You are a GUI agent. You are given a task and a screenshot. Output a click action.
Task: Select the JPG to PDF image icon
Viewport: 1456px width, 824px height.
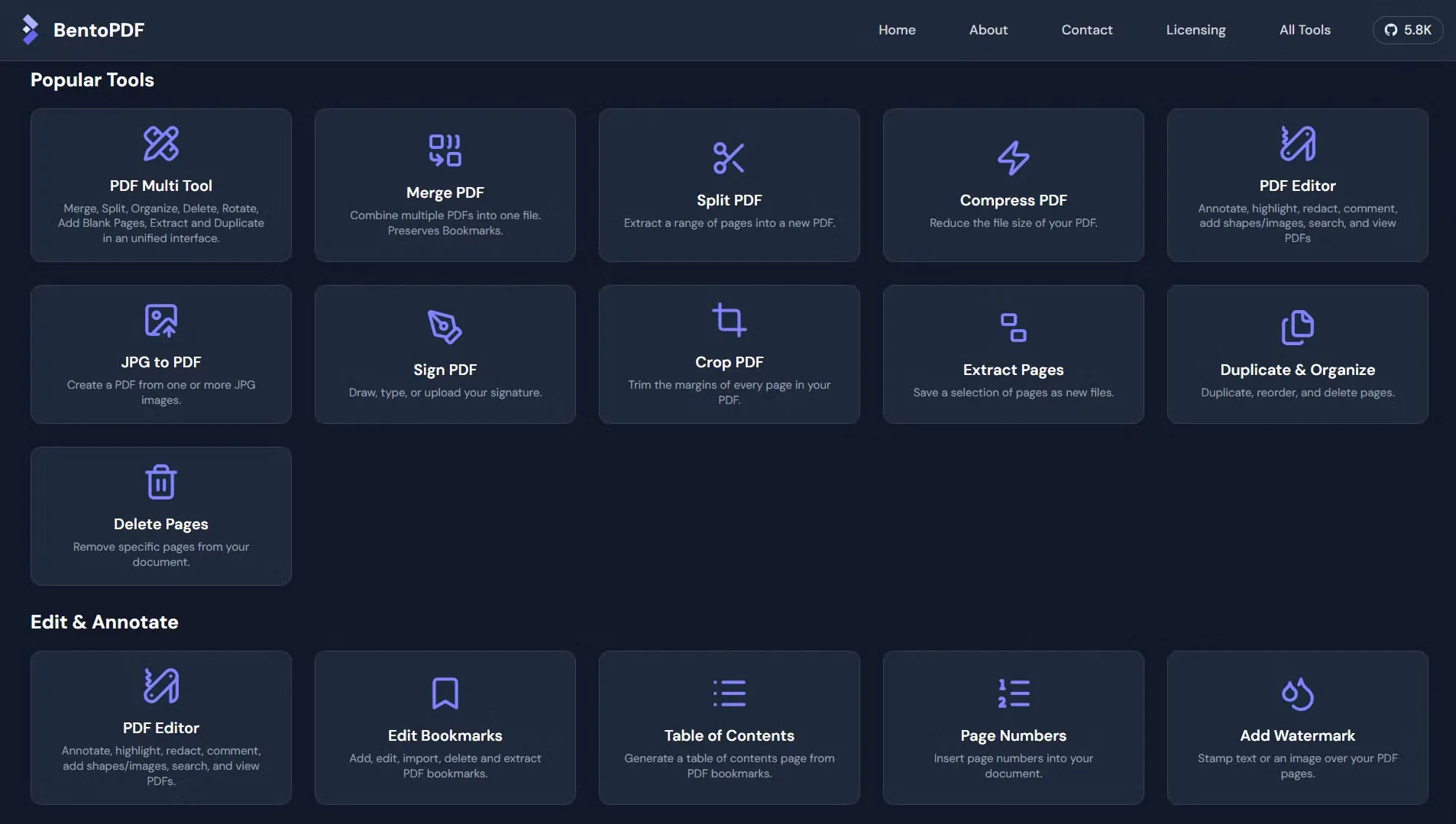[160, 320]
